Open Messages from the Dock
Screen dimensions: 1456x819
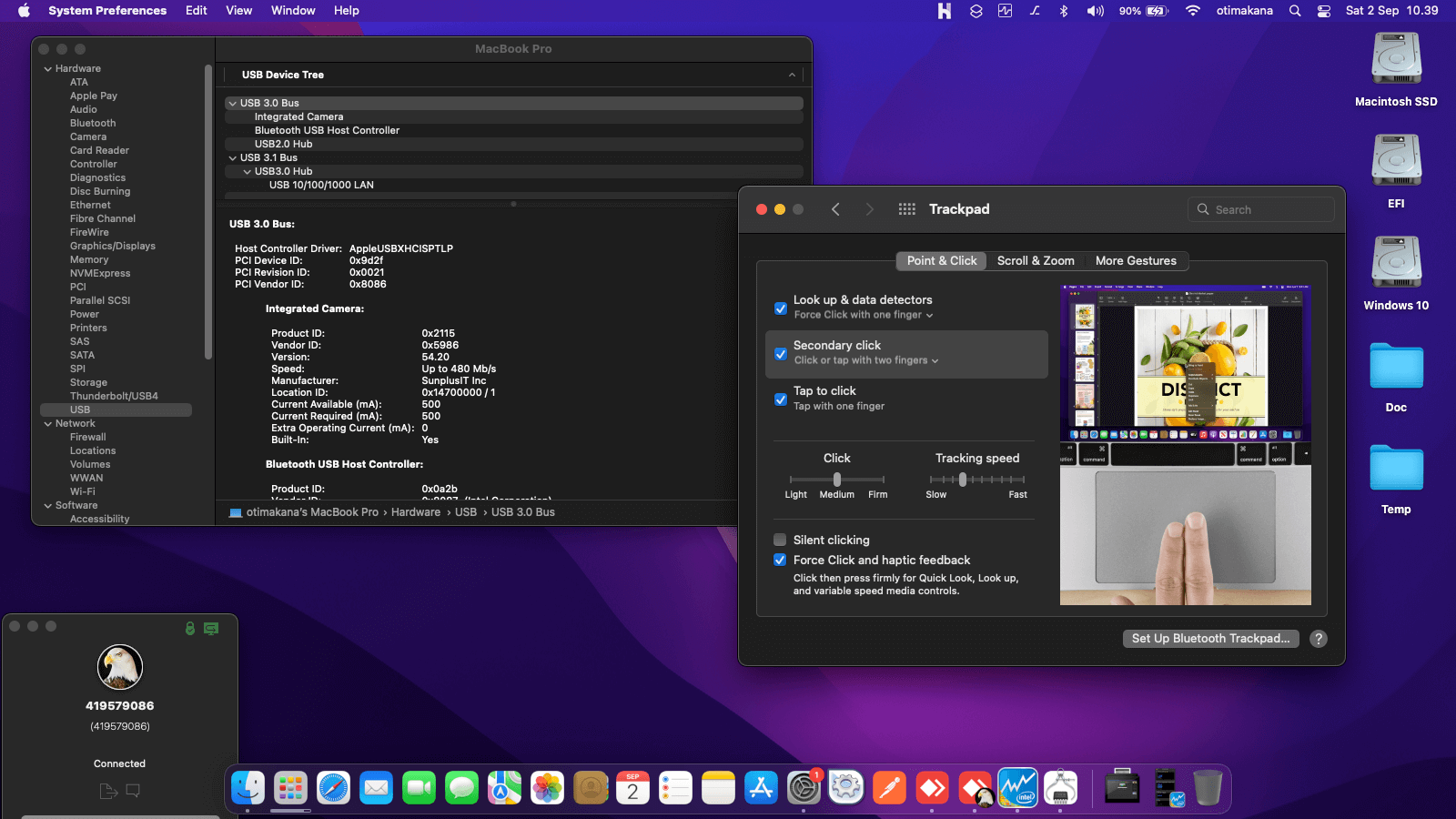pyautogui.click(x=461, y=788)
